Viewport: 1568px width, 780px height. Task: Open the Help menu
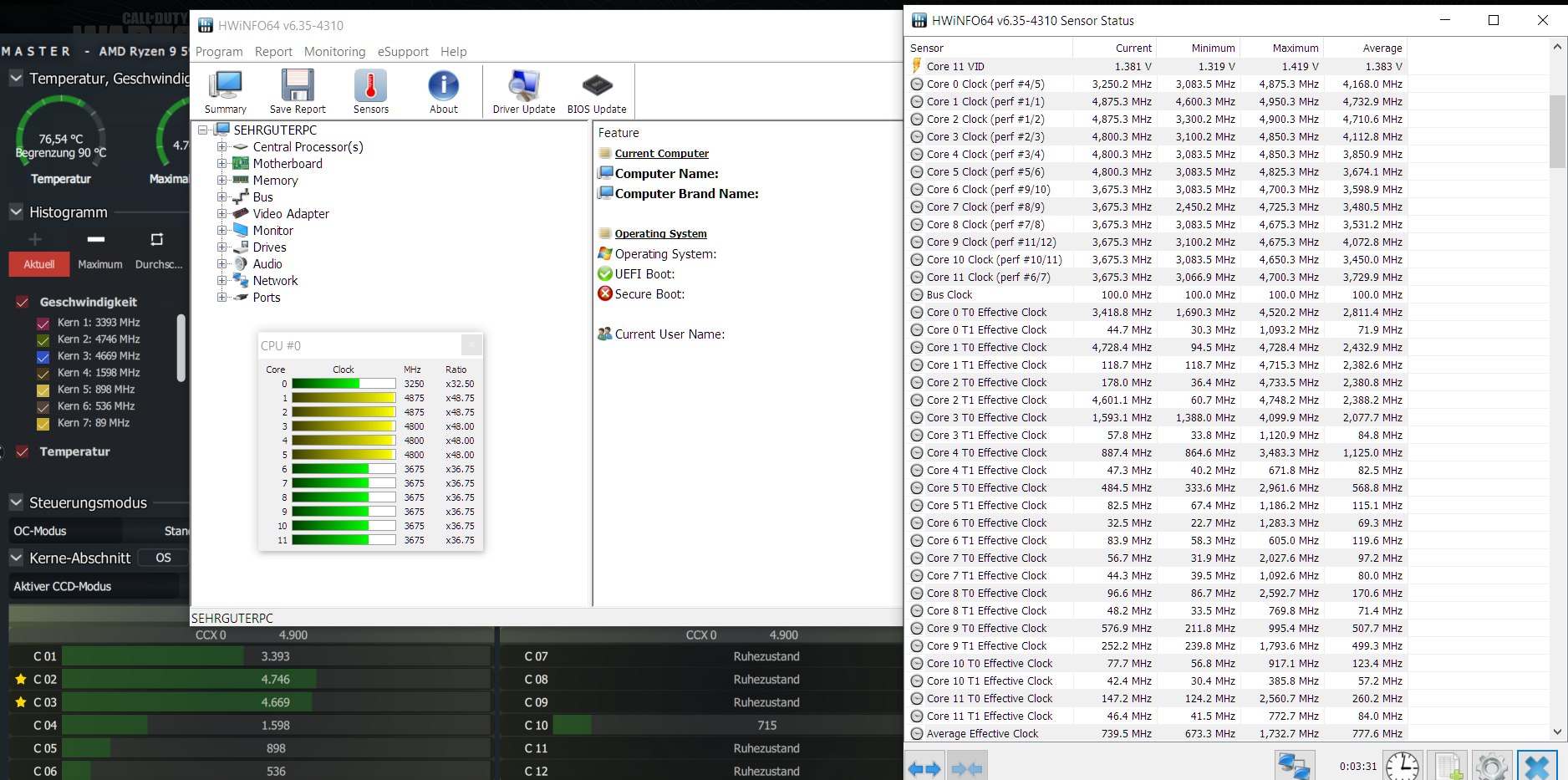(x=454, y=52)
